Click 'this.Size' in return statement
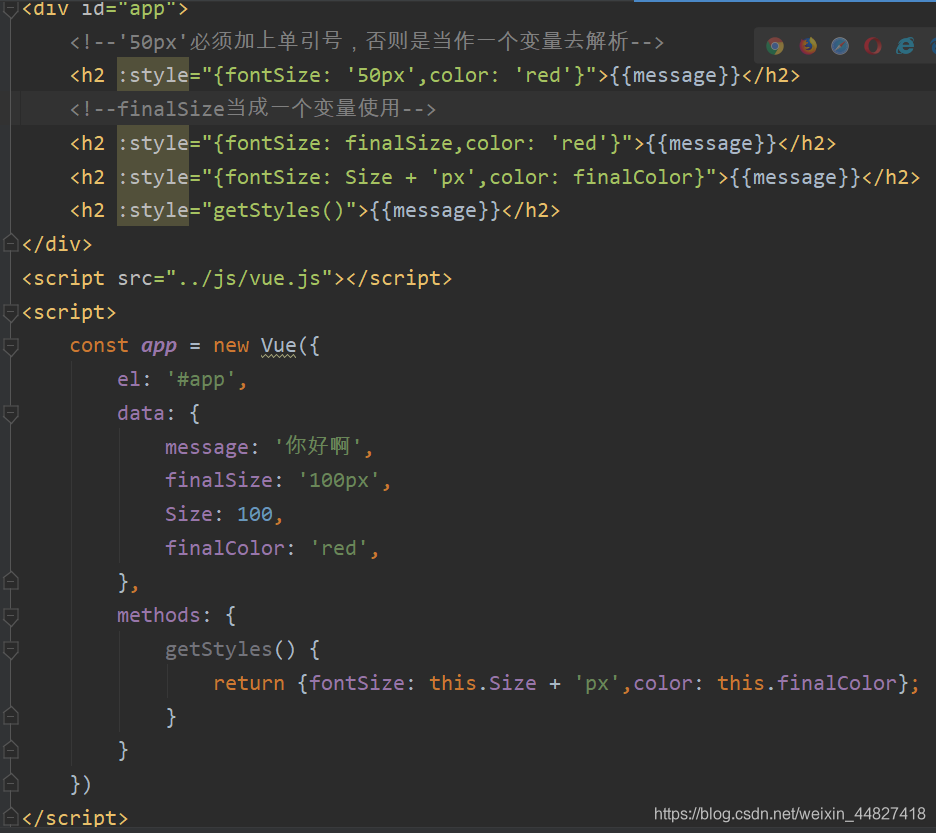 point(483,683)
